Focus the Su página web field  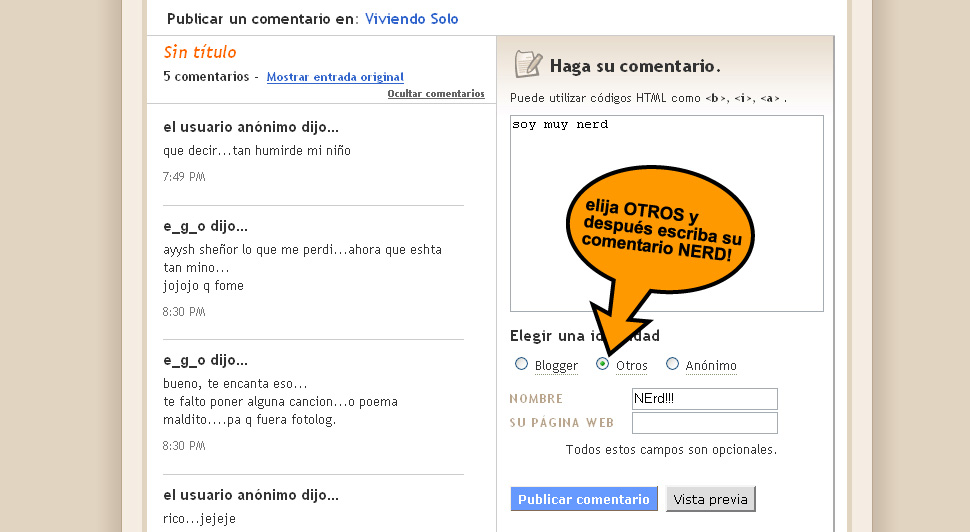coord(705,423)
